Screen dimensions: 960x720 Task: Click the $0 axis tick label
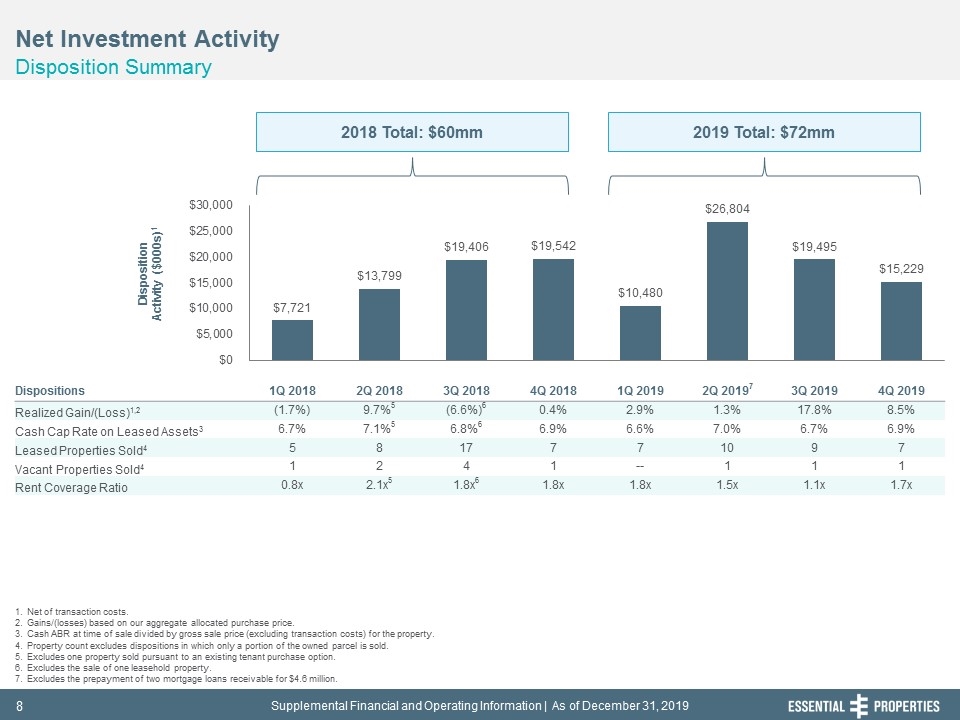click(x=226, y=359)
